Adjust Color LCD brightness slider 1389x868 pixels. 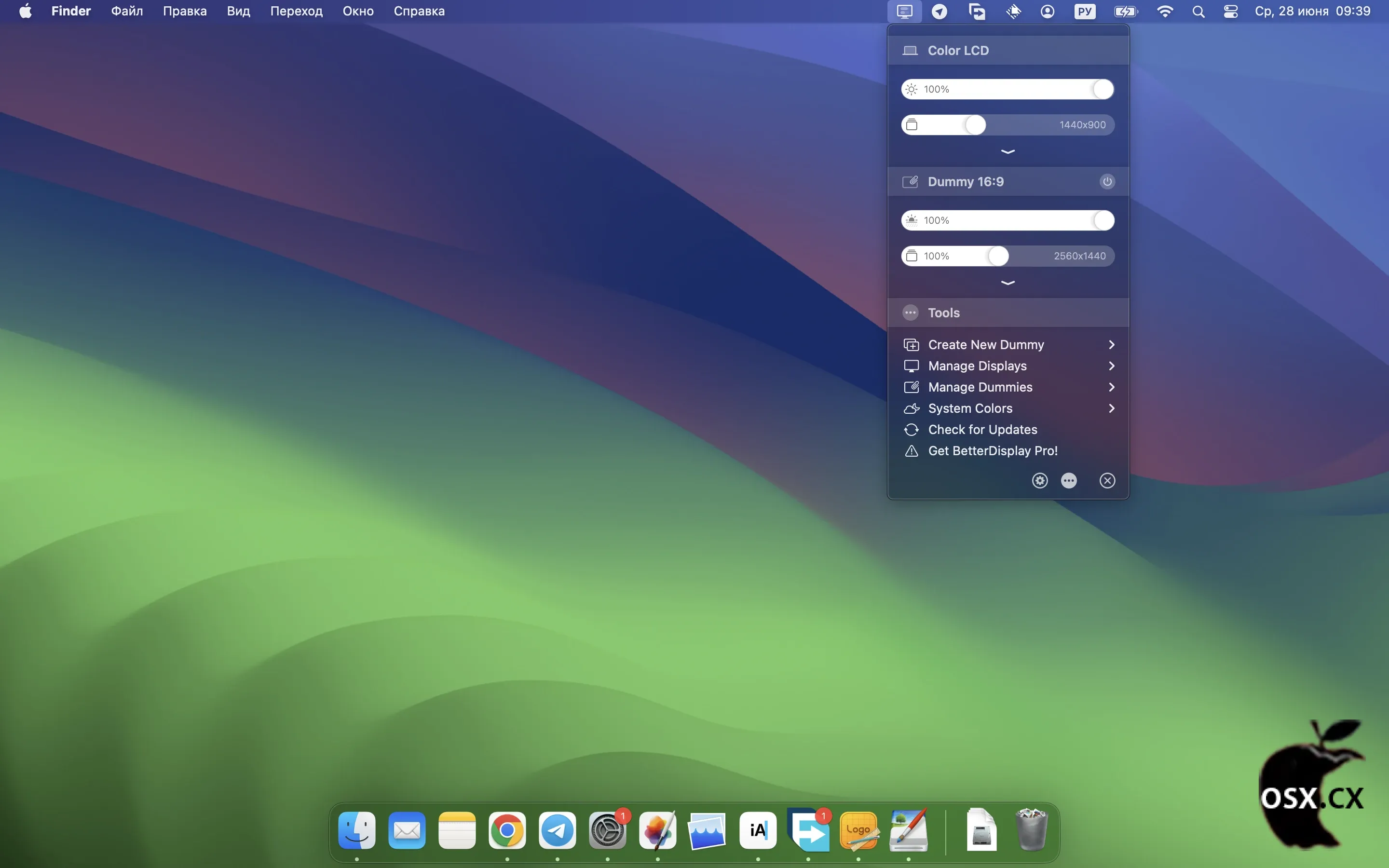pos(1008,90)
